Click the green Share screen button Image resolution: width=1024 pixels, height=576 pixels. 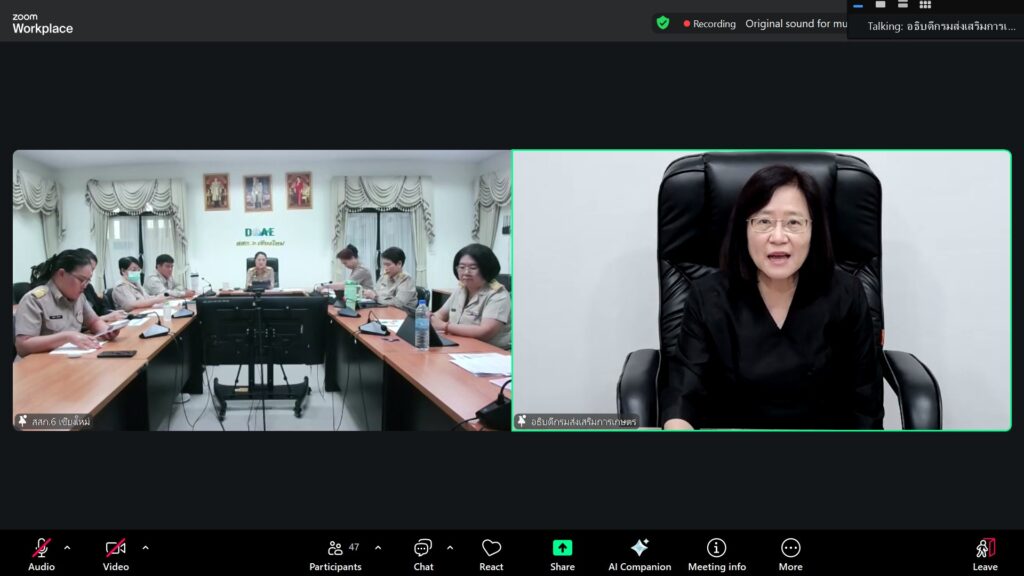click(x=562, y=554)
